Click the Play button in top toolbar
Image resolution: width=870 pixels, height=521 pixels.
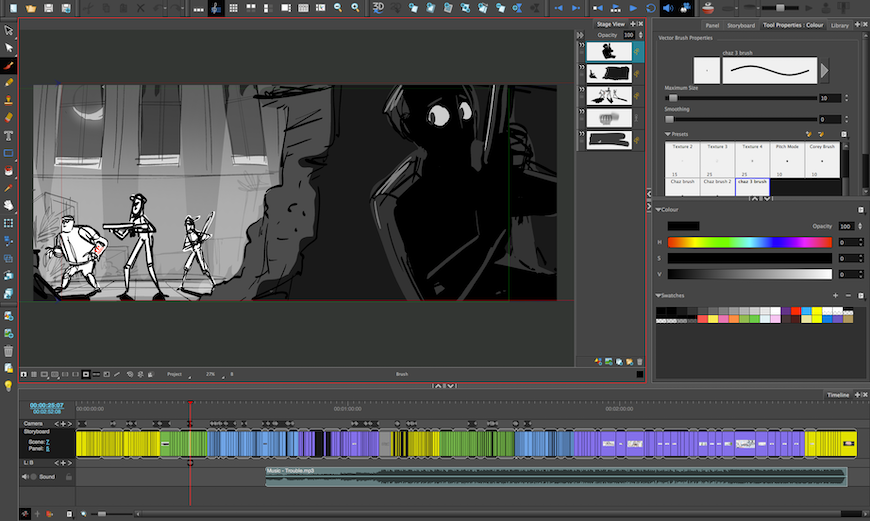[x=633, y=8]
